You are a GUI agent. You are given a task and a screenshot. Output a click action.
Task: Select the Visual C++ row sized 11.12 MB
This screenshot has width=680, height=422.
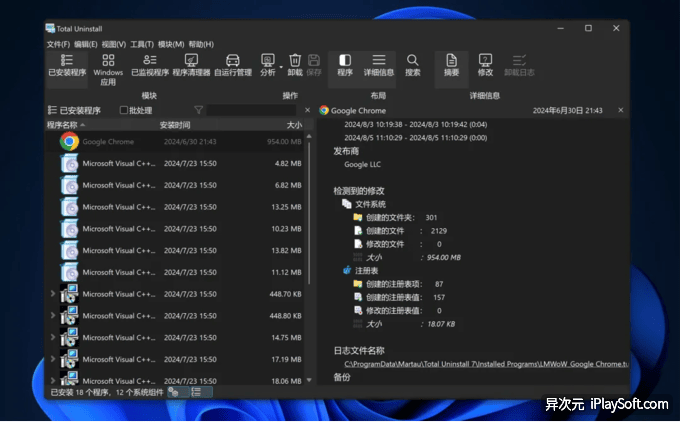click(175, 272)
